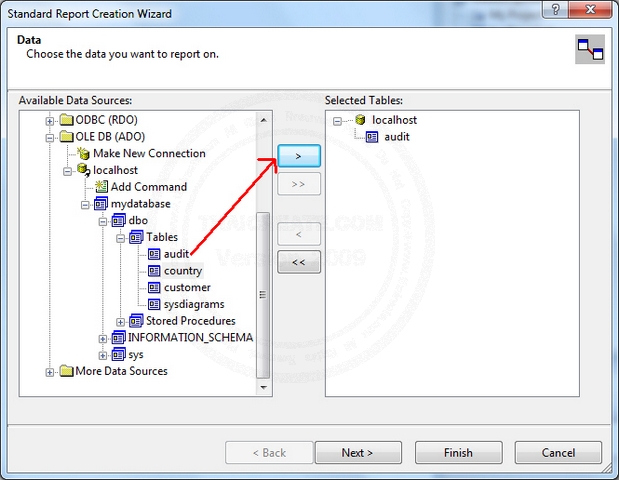This screenshot has height=480, width=619.
Task: Click the < remove table button
Action: pos(299,234)
